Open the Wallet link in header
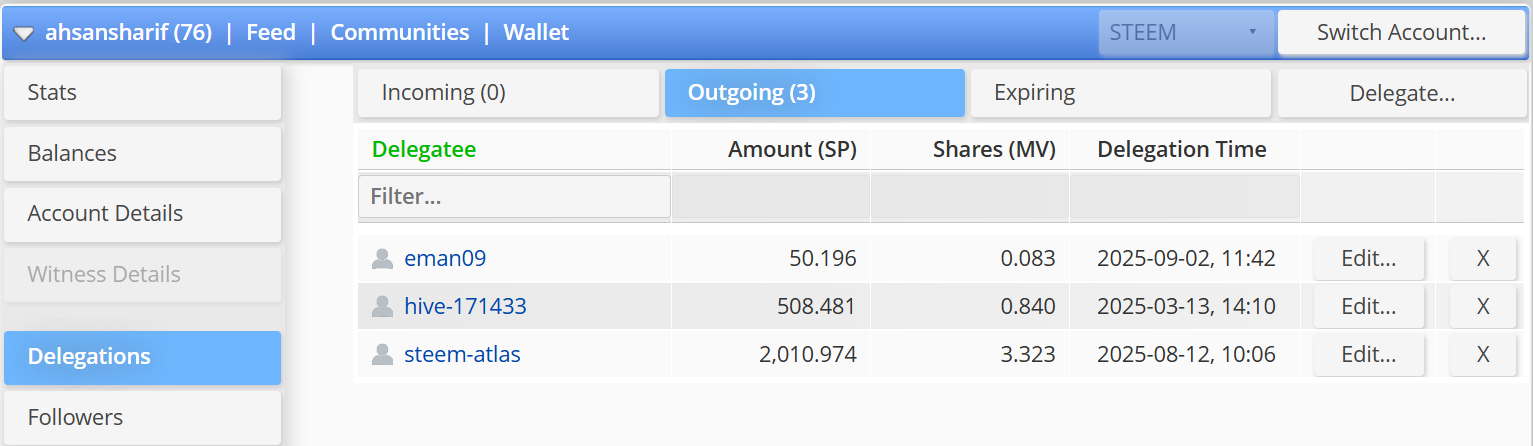The image size is (1533, 446). click(536, 32)
